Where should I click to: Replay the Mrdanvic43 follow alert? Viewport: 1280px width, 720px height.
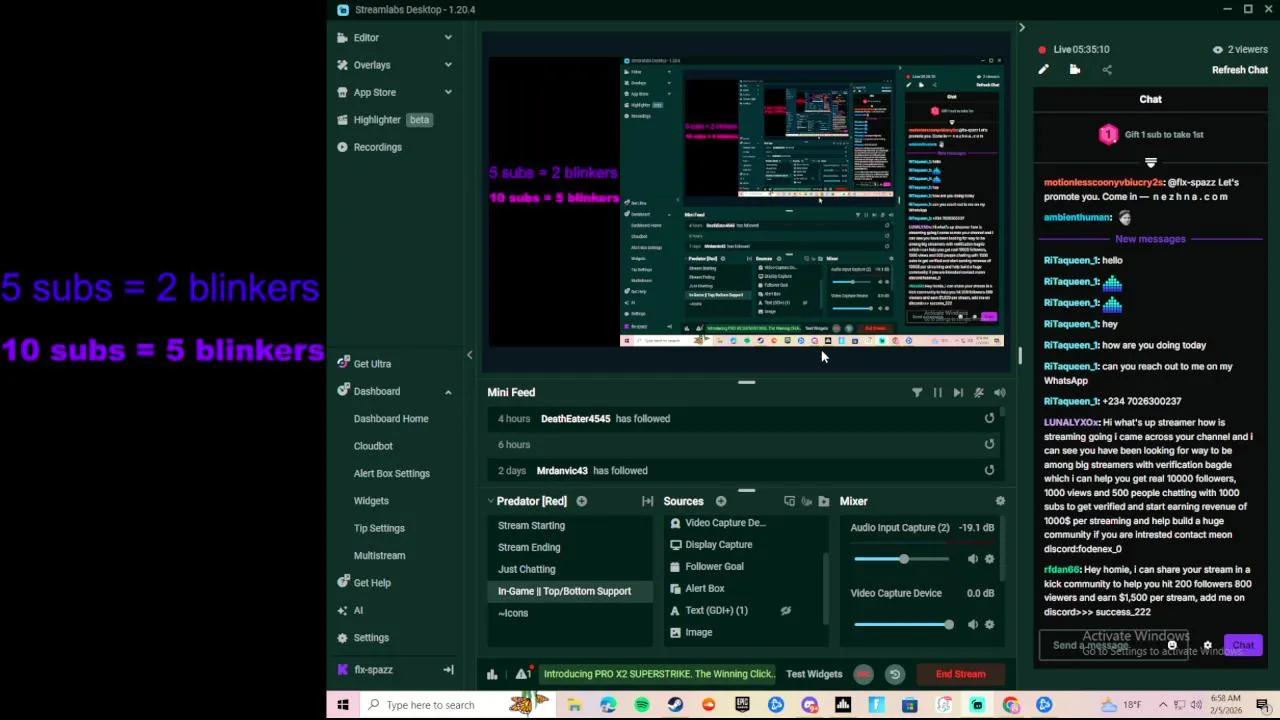989,471
